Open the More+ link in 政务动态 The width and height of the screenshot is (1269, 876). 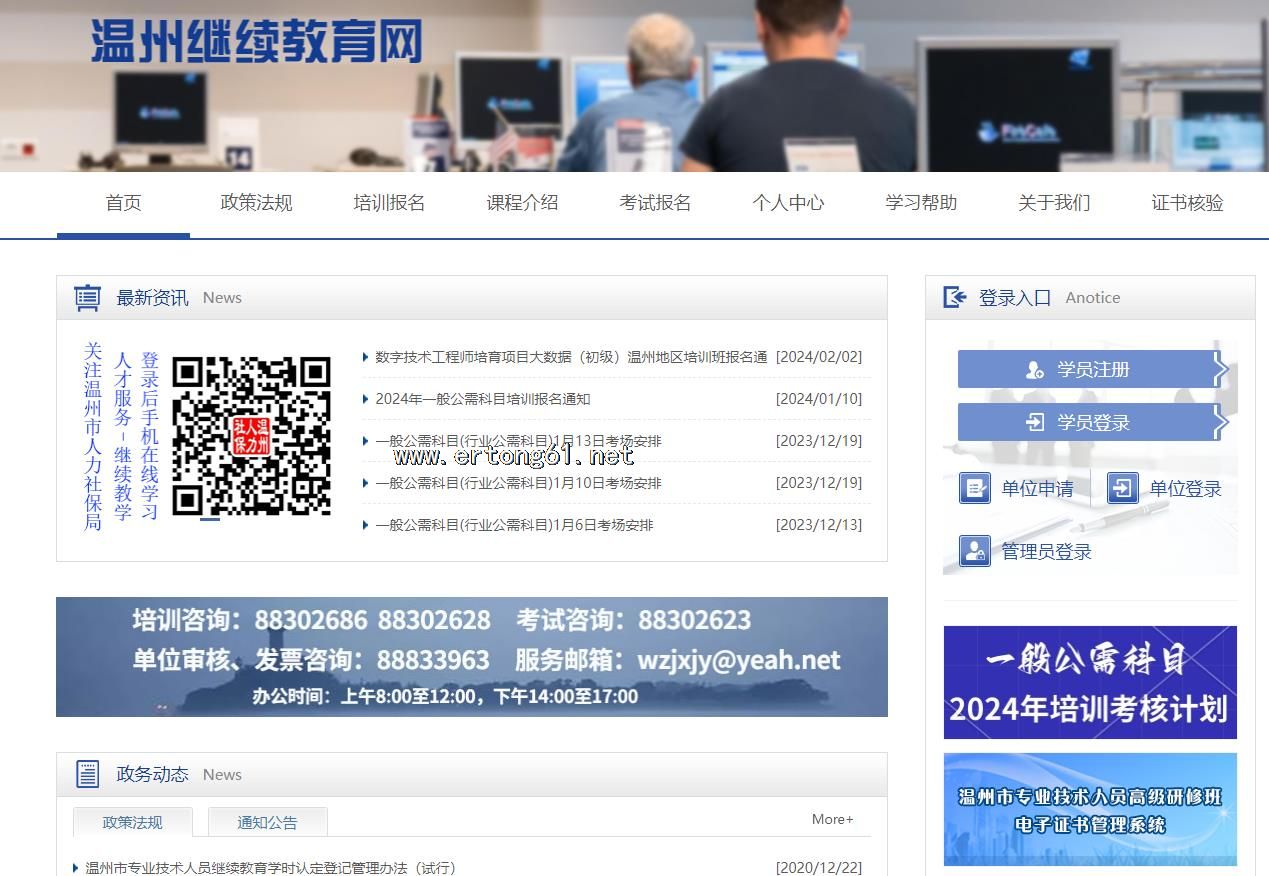pos(832,819)
